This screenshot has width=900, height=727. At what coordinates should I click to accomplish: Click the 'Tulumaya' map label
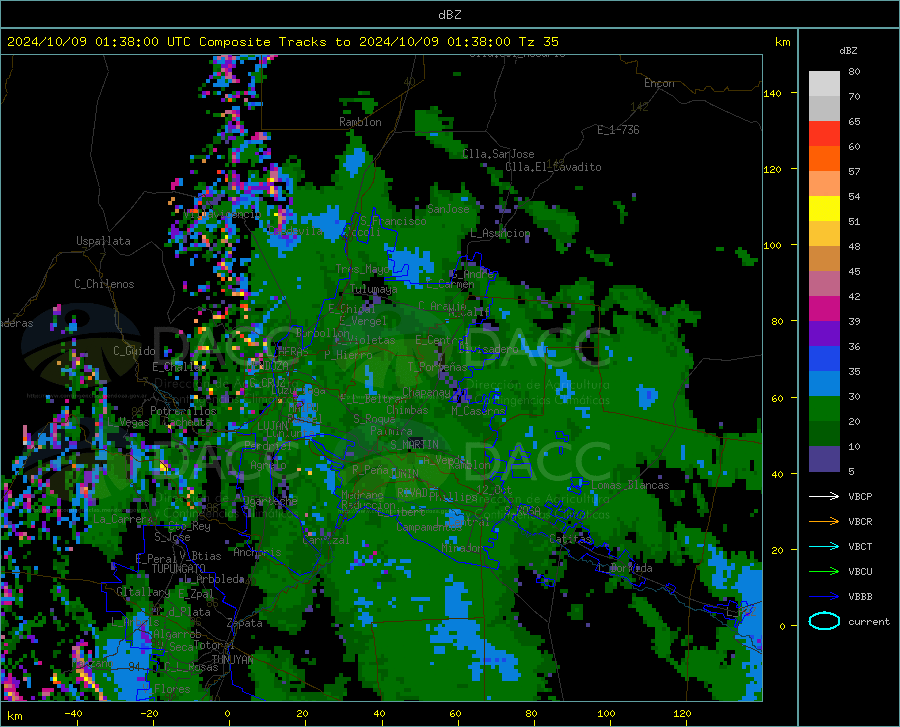click(x=374, y=289)
